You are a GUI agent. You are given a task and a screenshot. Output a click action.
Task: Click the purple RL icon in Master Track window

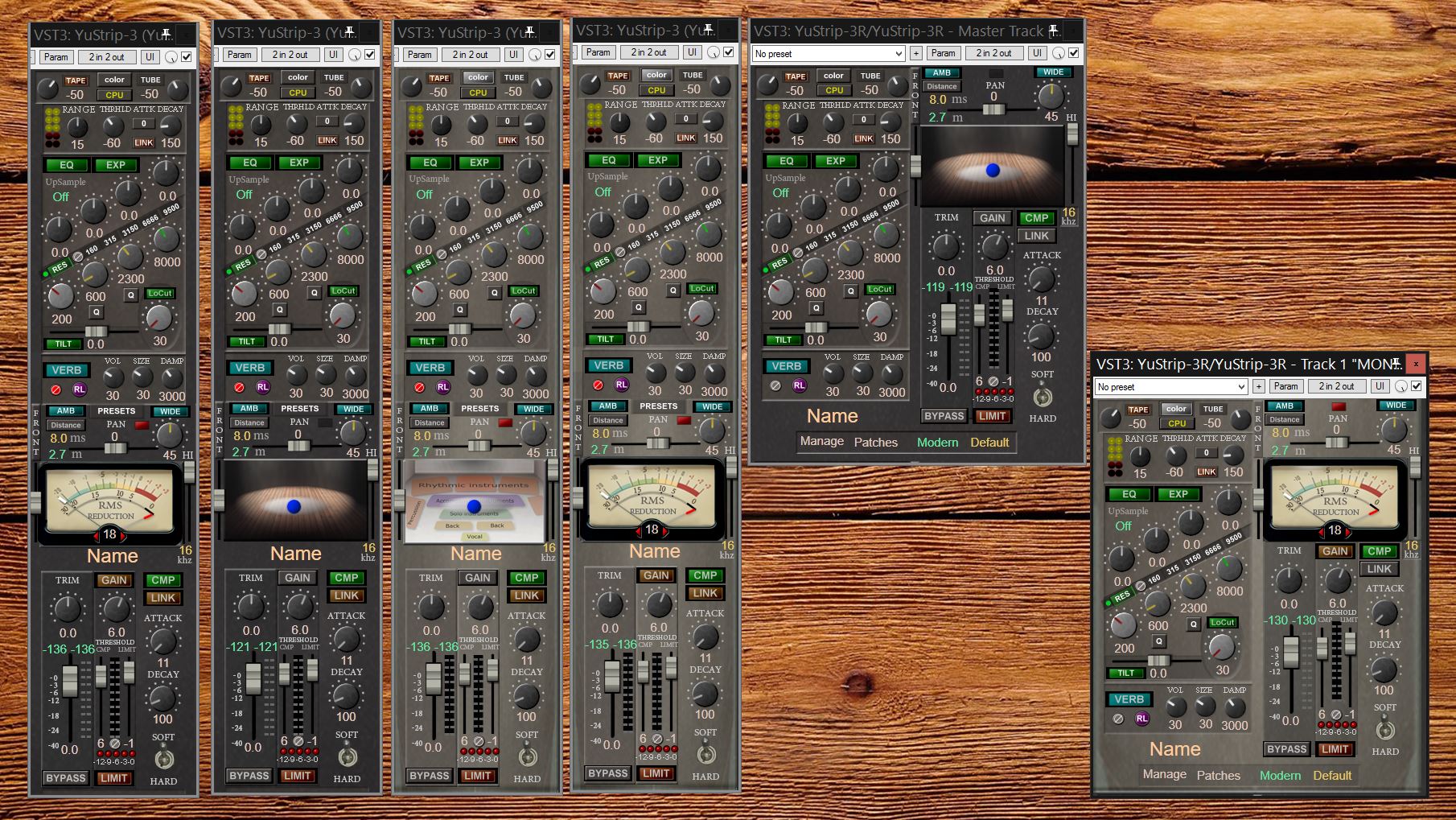tap(799, 385)
